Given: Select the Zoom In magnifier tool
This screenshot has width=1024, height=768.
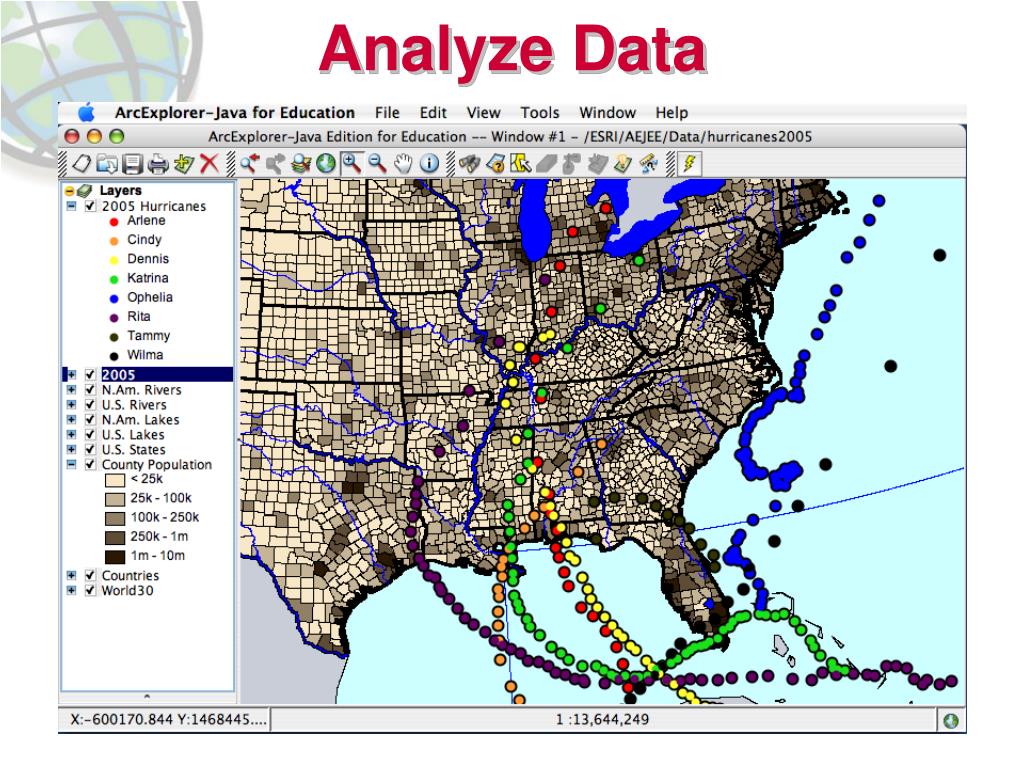Looking at the screenshot, I should [x=352, y=163].
